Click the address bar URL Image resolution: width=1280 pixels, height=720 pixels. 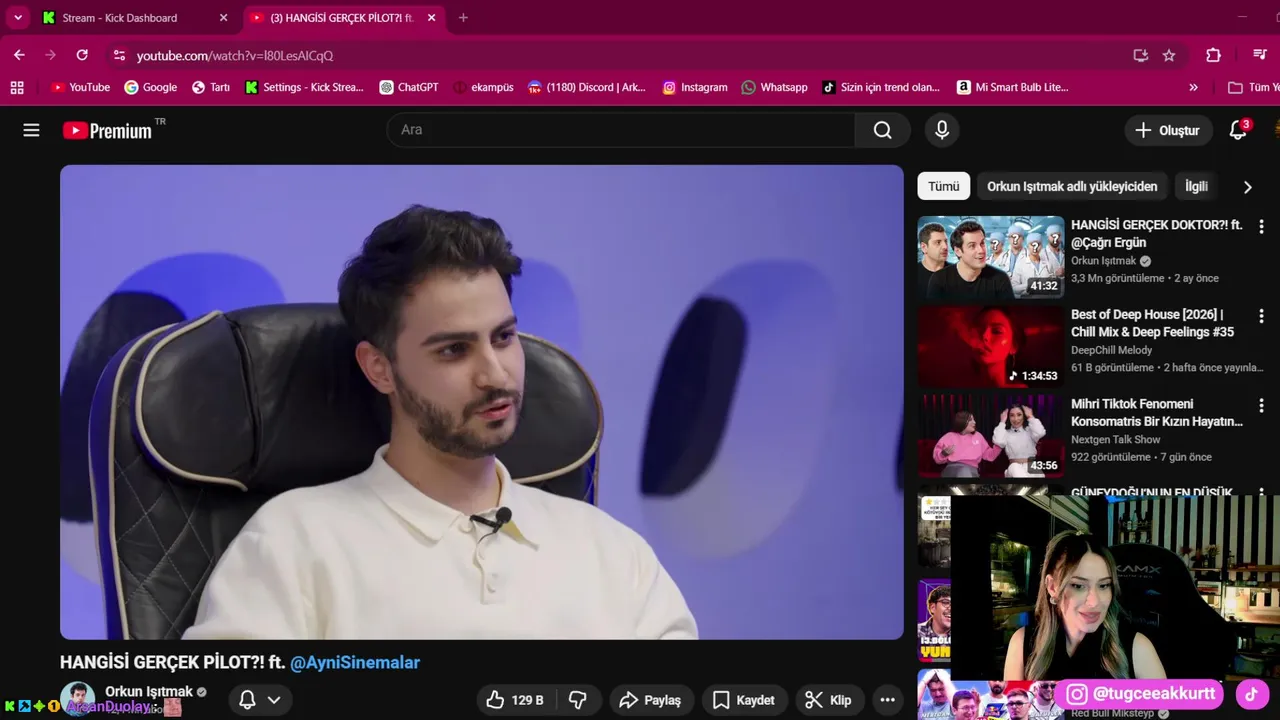(235, 56)
